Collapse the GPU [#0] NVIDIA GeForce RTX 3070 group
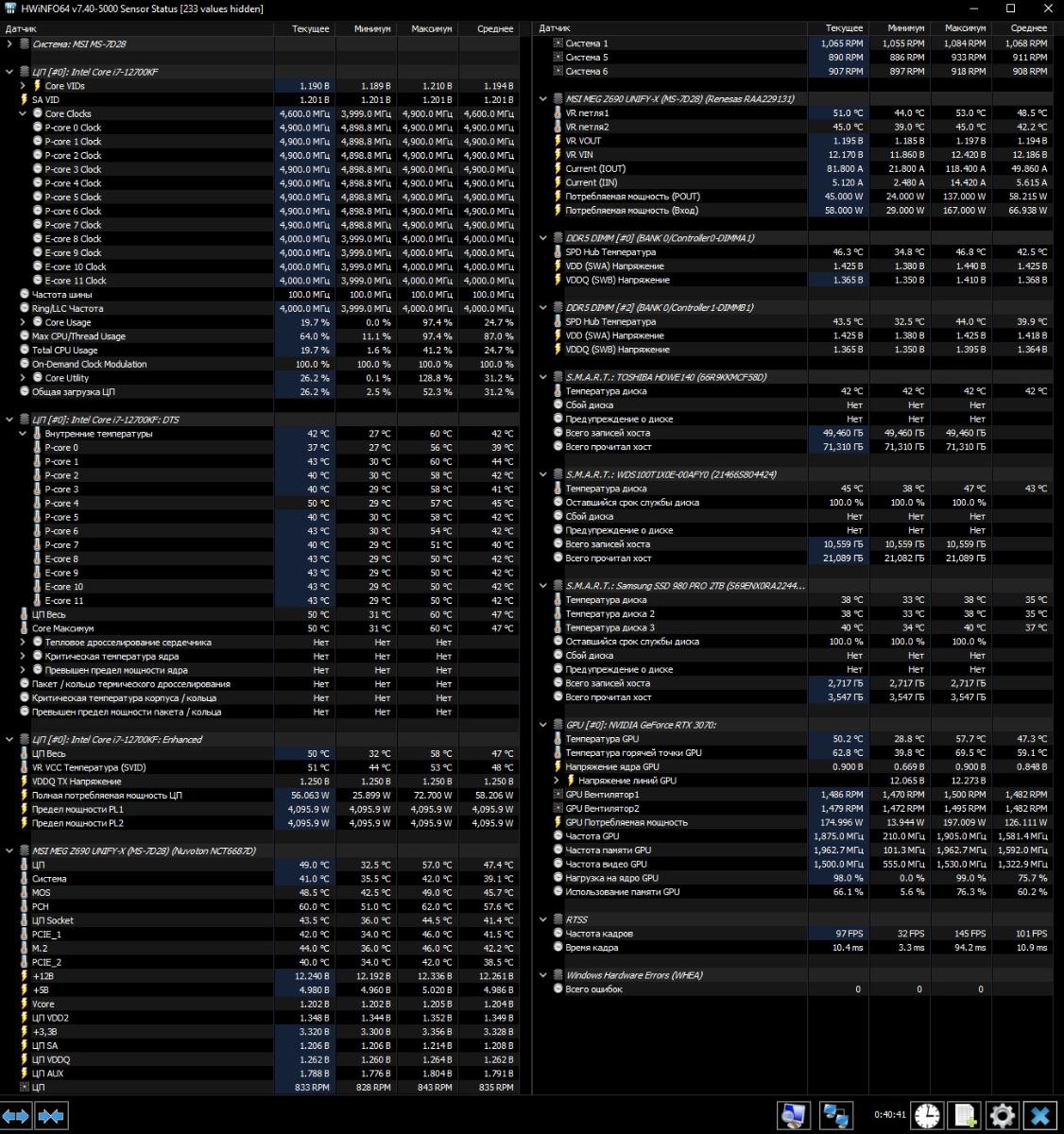Screen dimensions: 1064x1134 (x=543, y=725)
